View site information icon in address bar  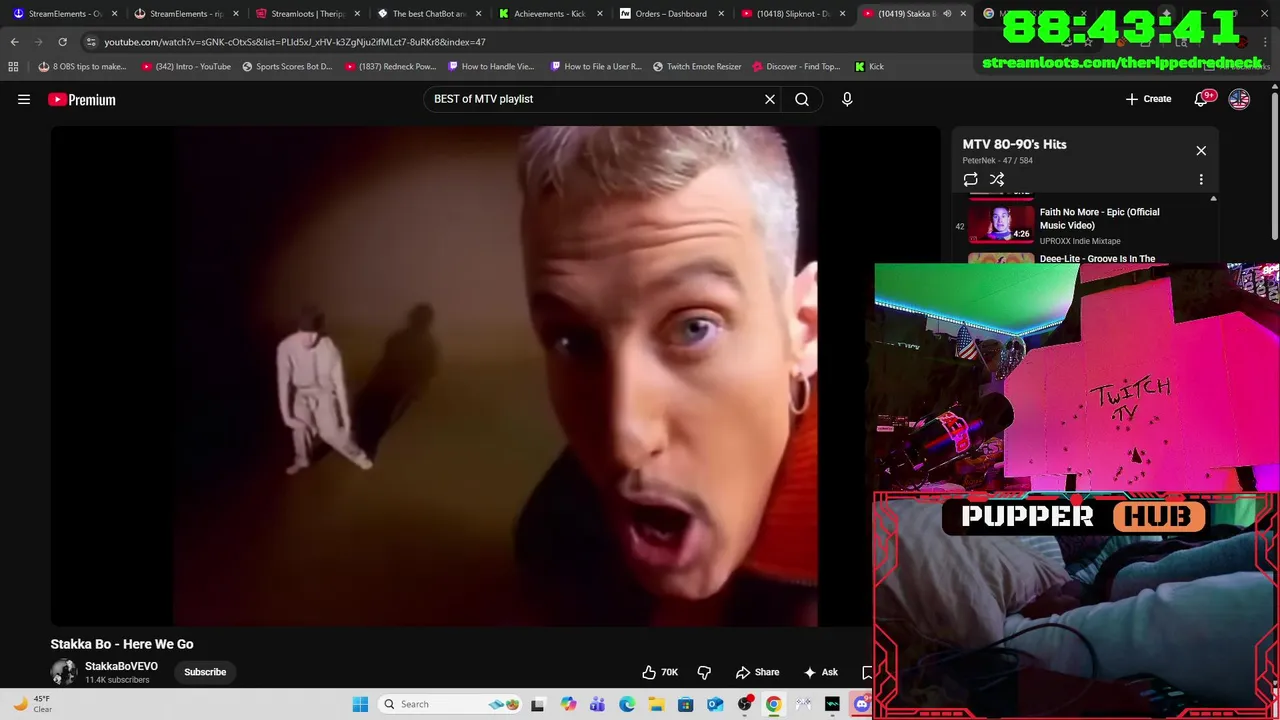[91, 42]
